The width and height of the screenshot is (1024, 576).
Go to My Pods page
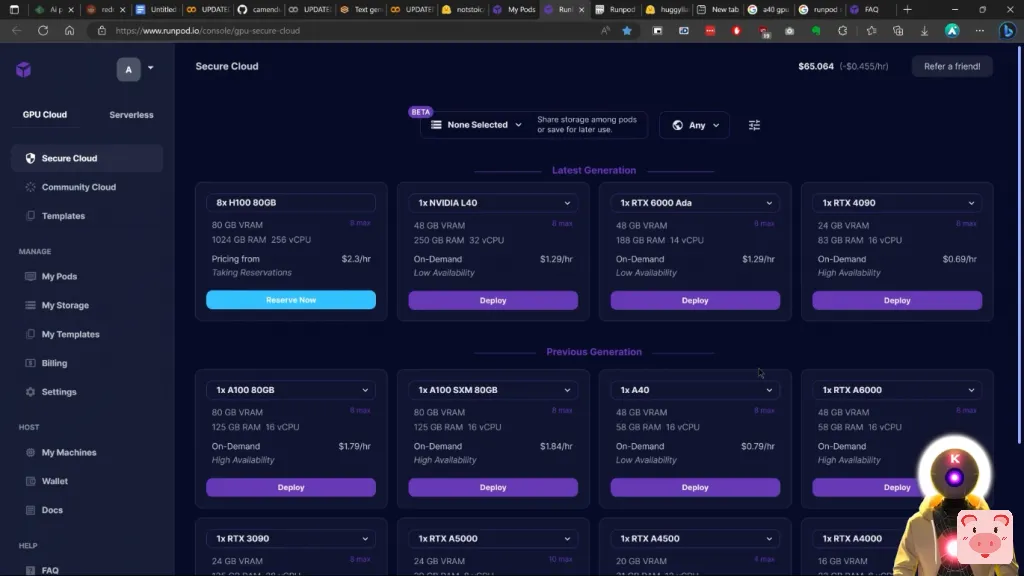(x=59, y=276)
